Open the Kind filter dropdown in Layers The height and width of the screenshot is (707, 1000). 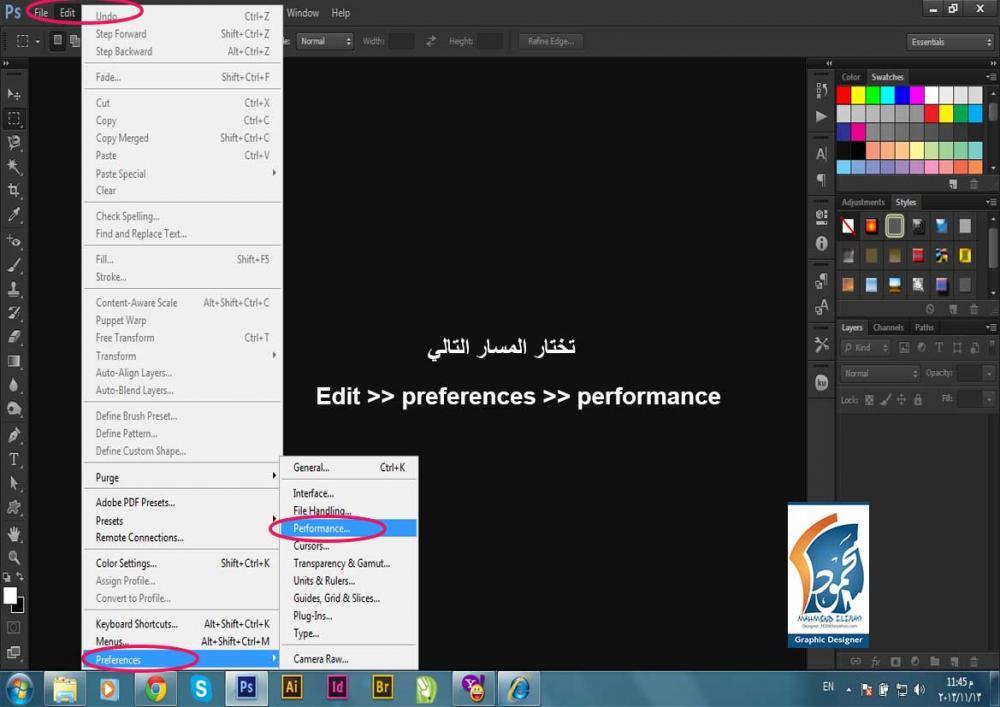coord(866,347)
